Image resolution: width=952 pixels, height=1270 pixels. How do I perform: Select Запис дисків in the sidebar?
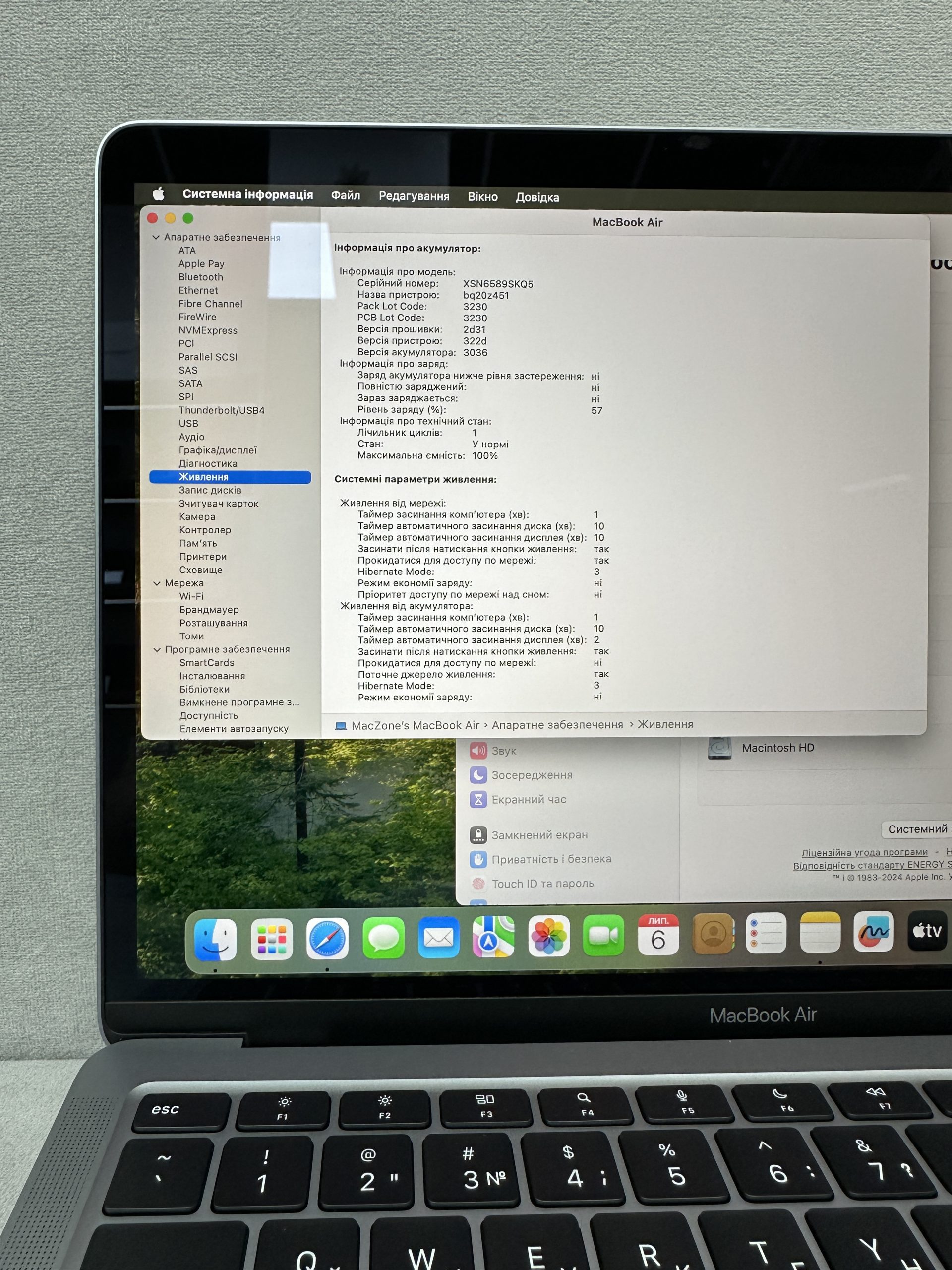[x=210, y=490]
